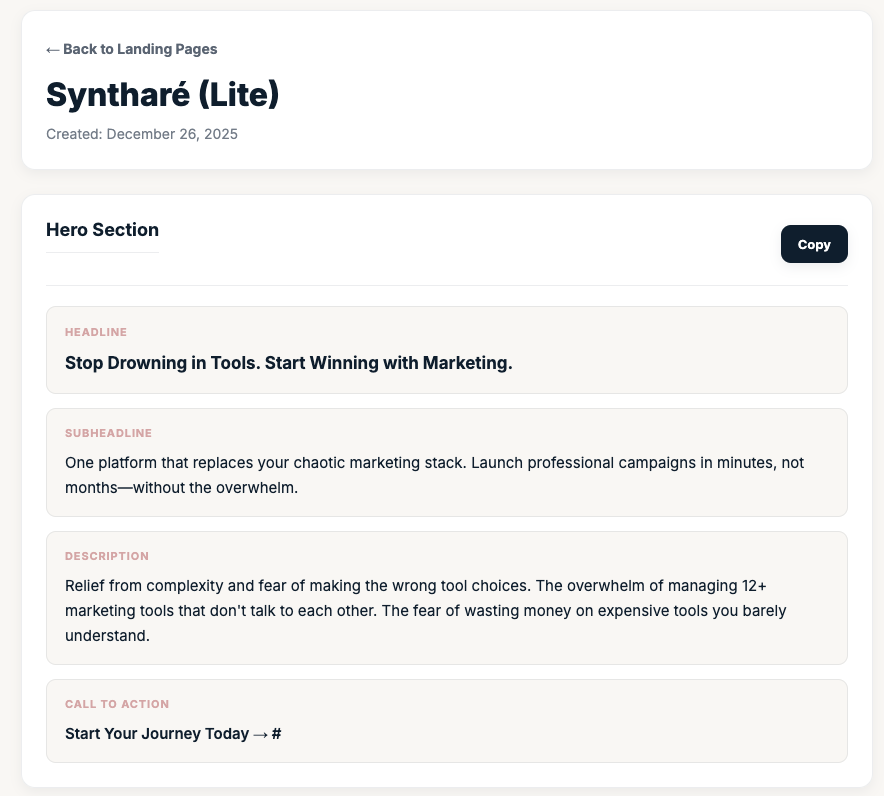Open Back to Landing Pages

(131, 49)
